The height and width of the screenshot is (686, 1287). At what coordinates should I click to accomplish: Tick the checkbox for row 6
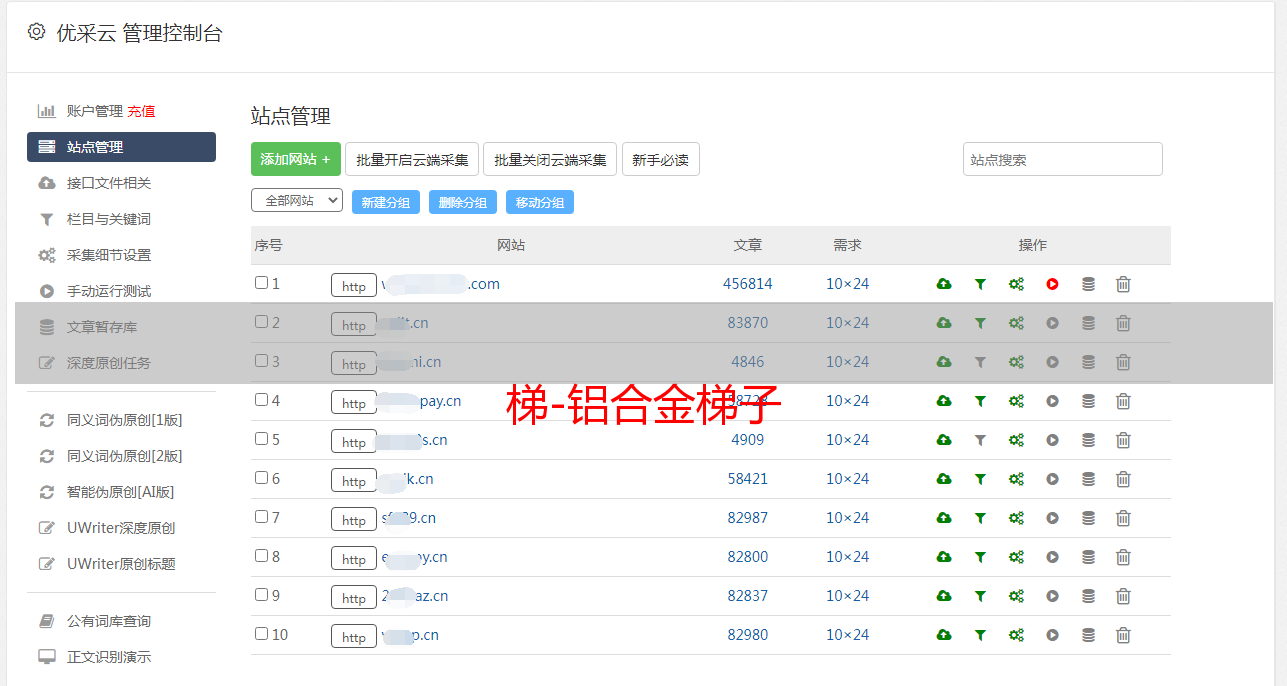click(x=261, y=478)
